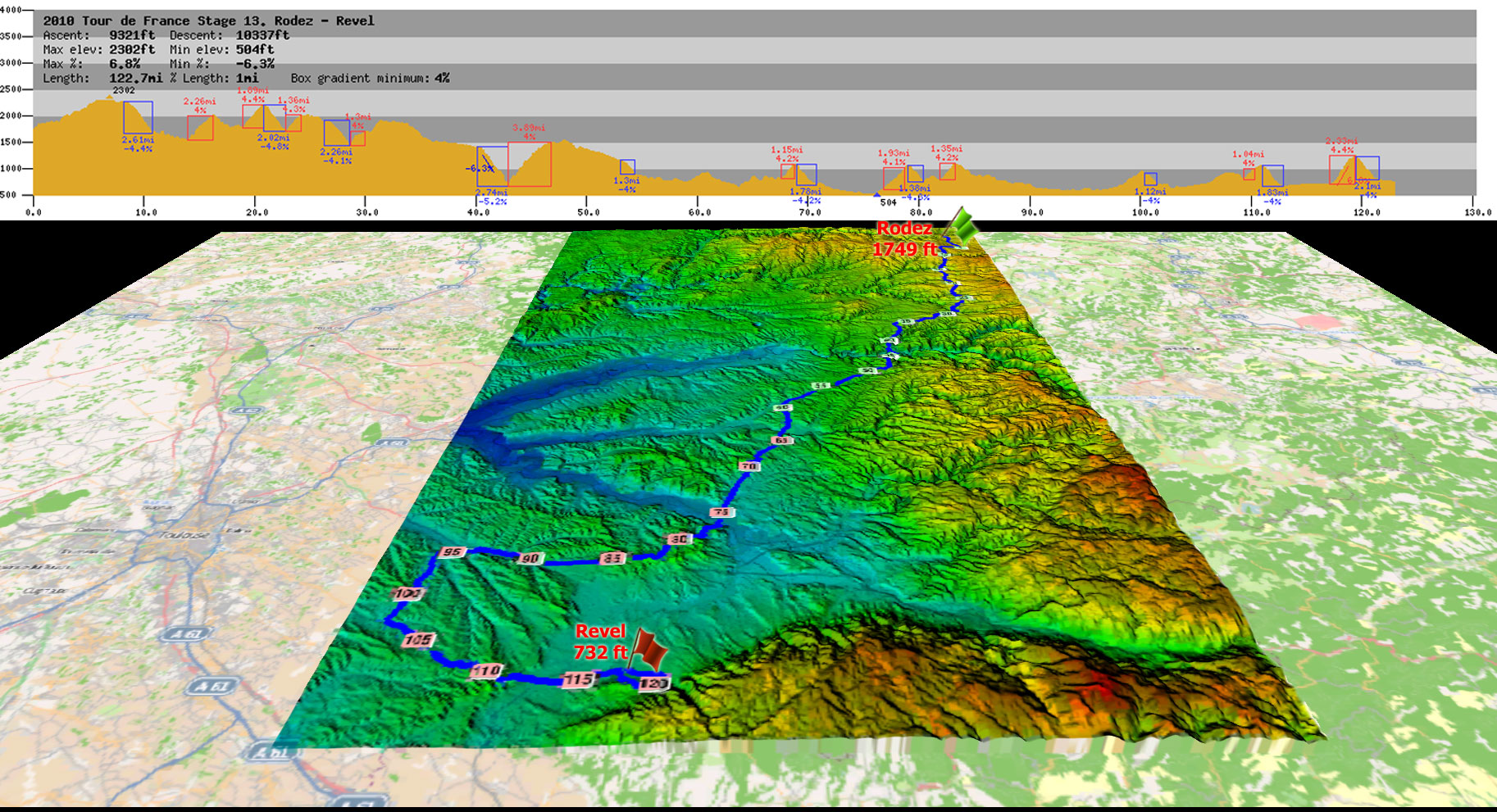The image size is (1497, 812).
Task: Click the -6.3% steepest descent label
Action: (480, 168)
